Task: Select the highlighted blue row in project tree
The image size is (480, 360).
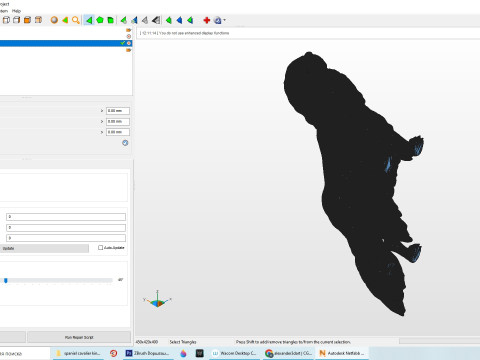Action: click(66, 43)
